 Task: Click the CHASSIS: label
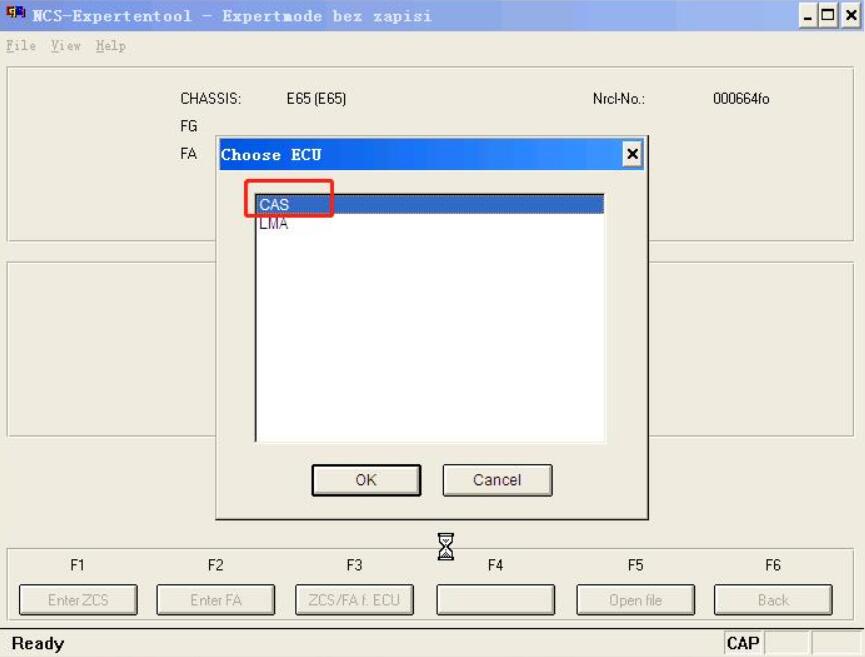(211, 99)
